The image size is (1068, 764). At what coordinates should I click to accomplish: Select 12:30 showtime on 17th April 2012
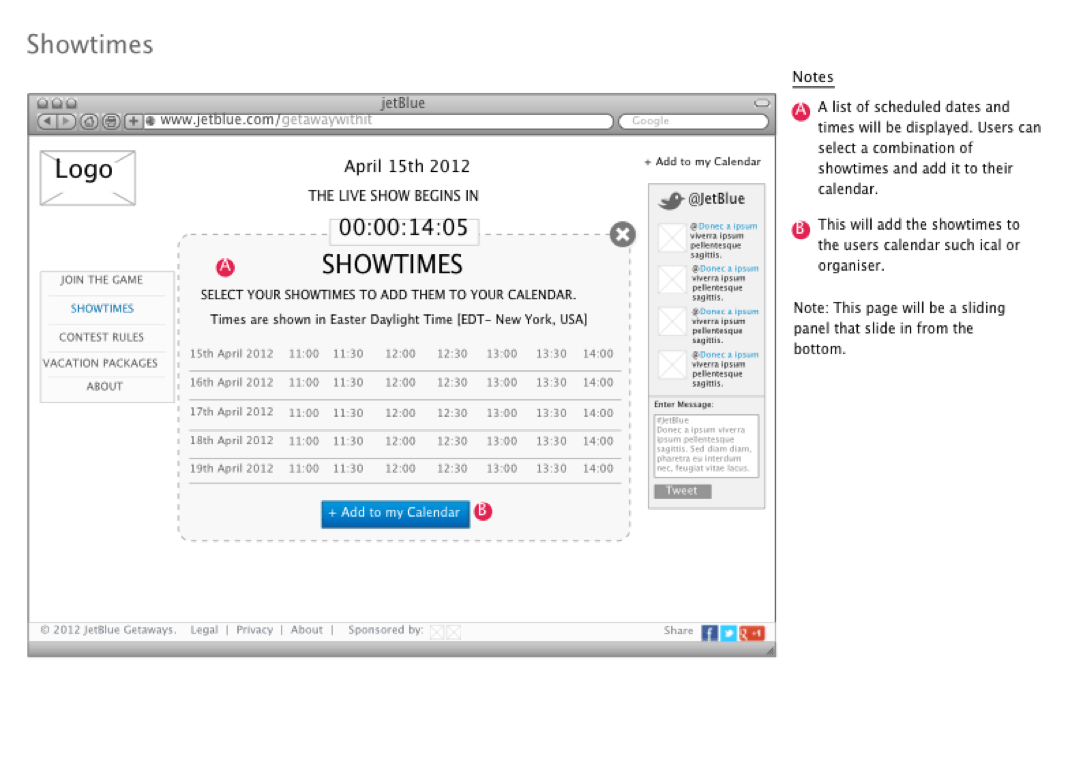coord(452,413)
